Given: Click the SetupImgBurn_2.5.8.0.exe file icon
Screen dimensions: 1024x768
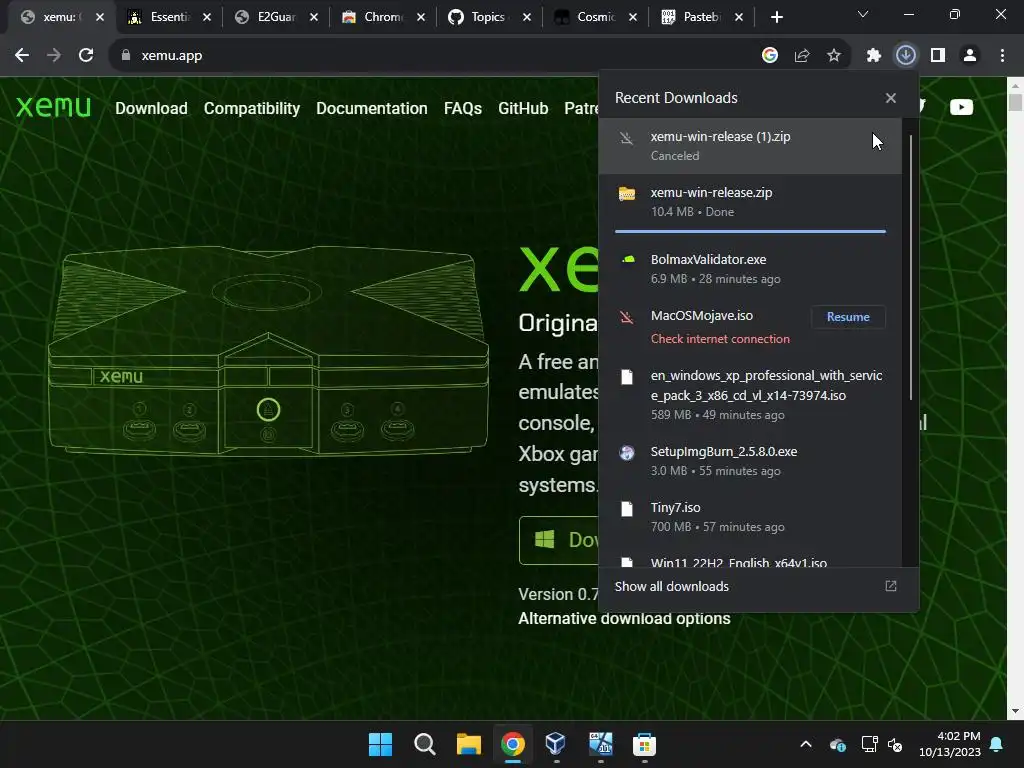Looking at the screenshot, I should point(627,453).
